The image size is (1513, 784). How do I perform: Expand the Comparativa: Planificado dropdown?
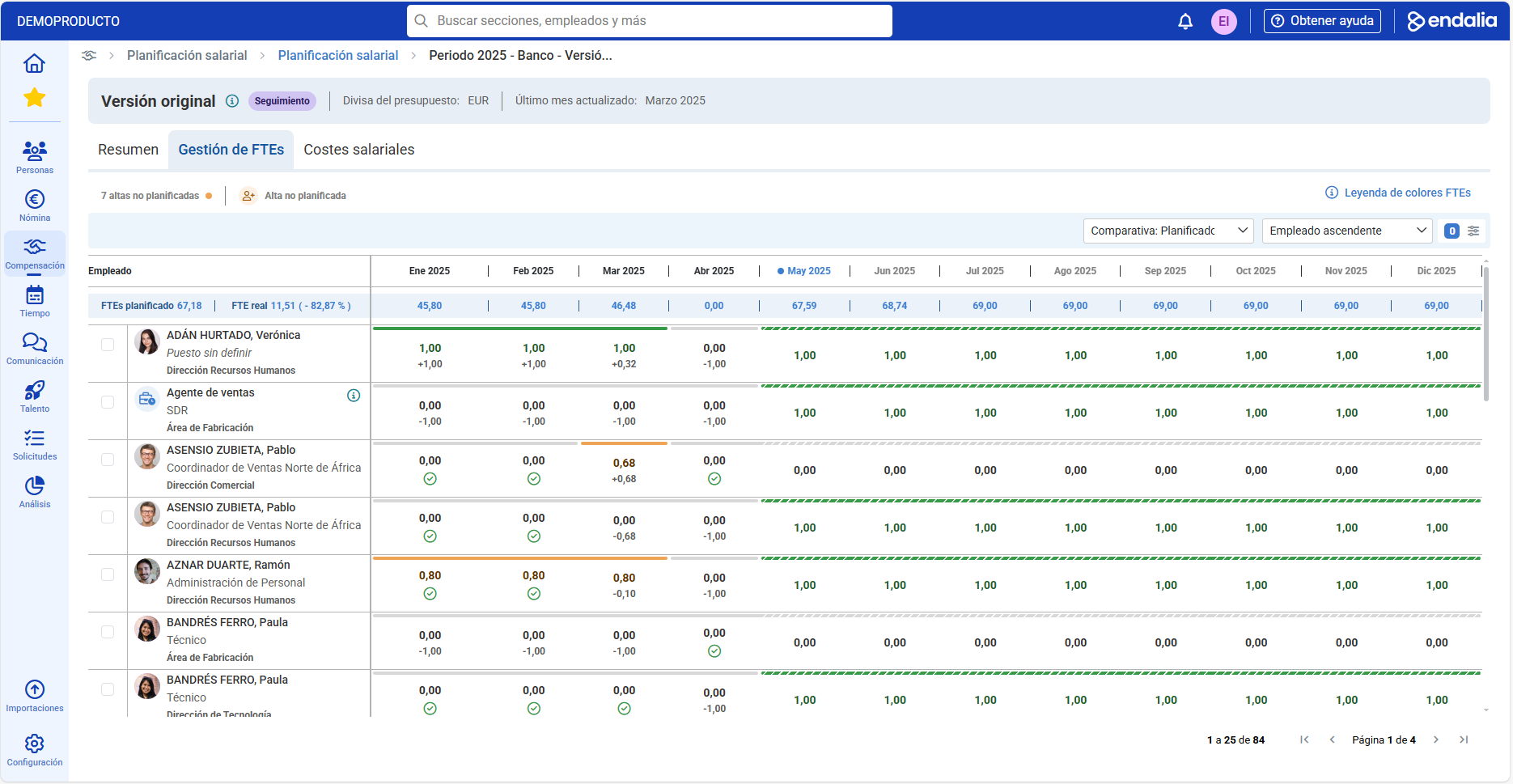(x=1168, y=231)
